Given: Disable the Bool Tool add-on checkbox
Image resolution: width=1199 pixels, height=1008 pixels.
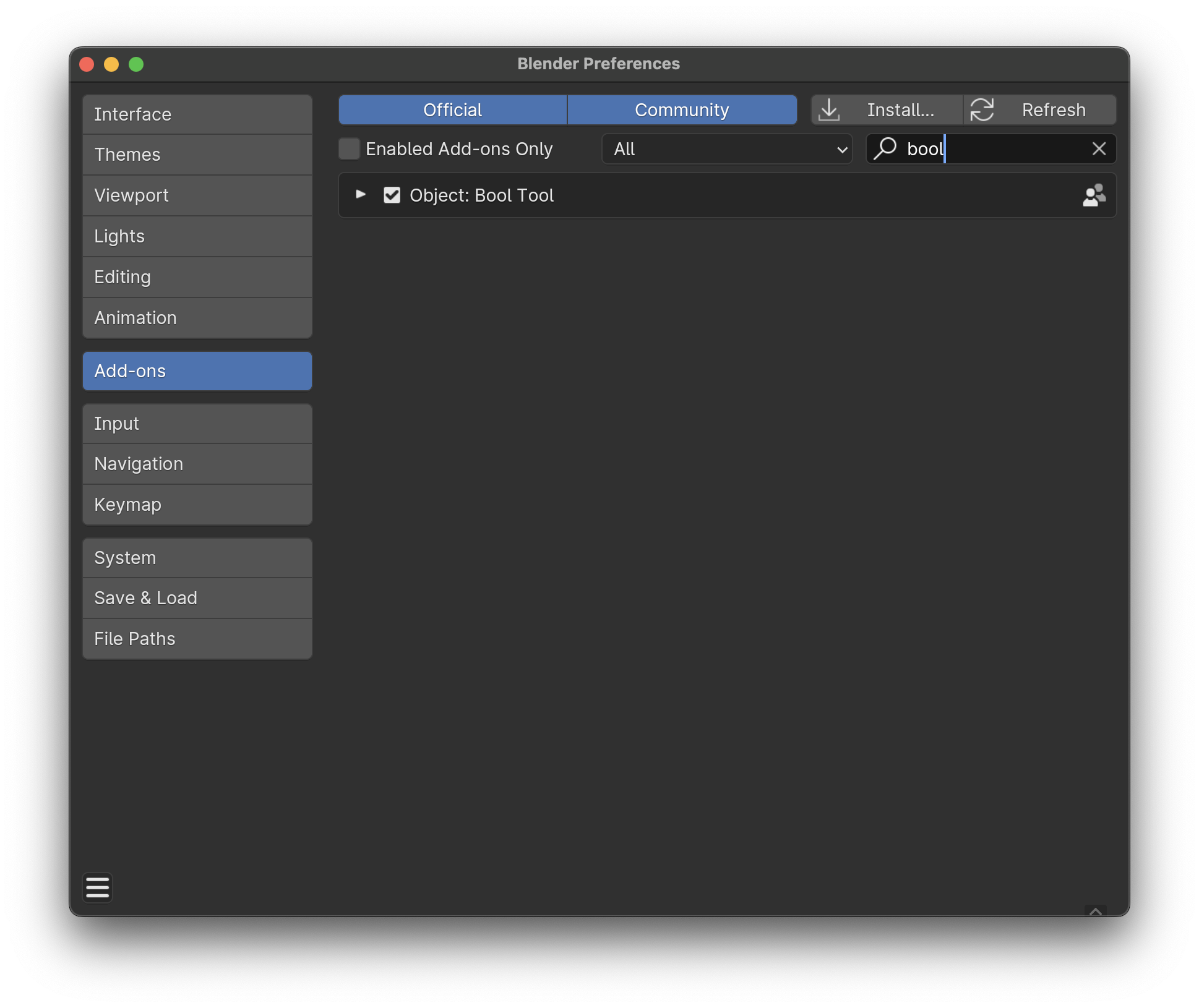Looking at the screenshot, I should tap(392, 195).
